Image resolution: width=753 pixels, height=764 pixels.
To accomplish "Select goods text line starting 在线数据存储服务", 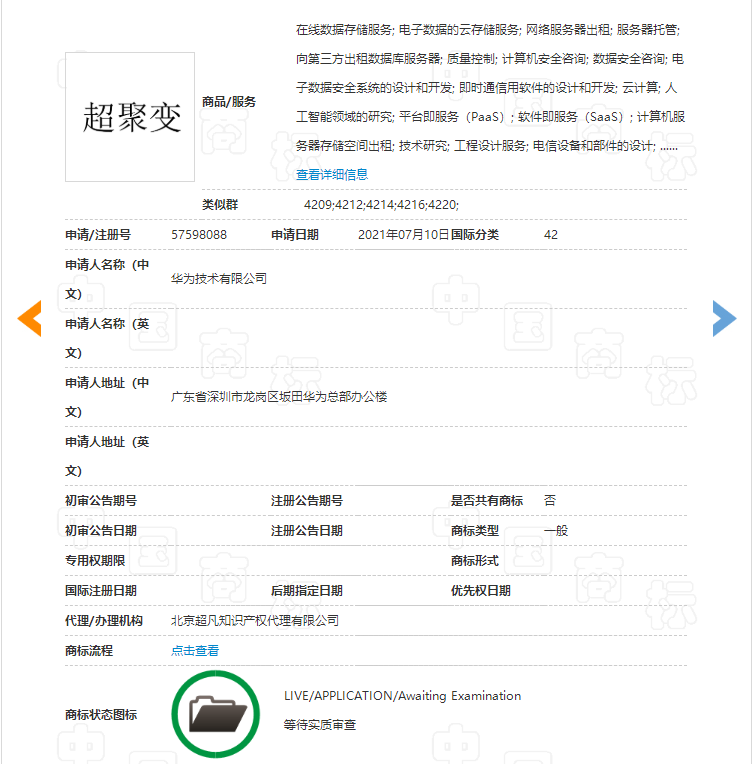I will click(x=488, y=30).
